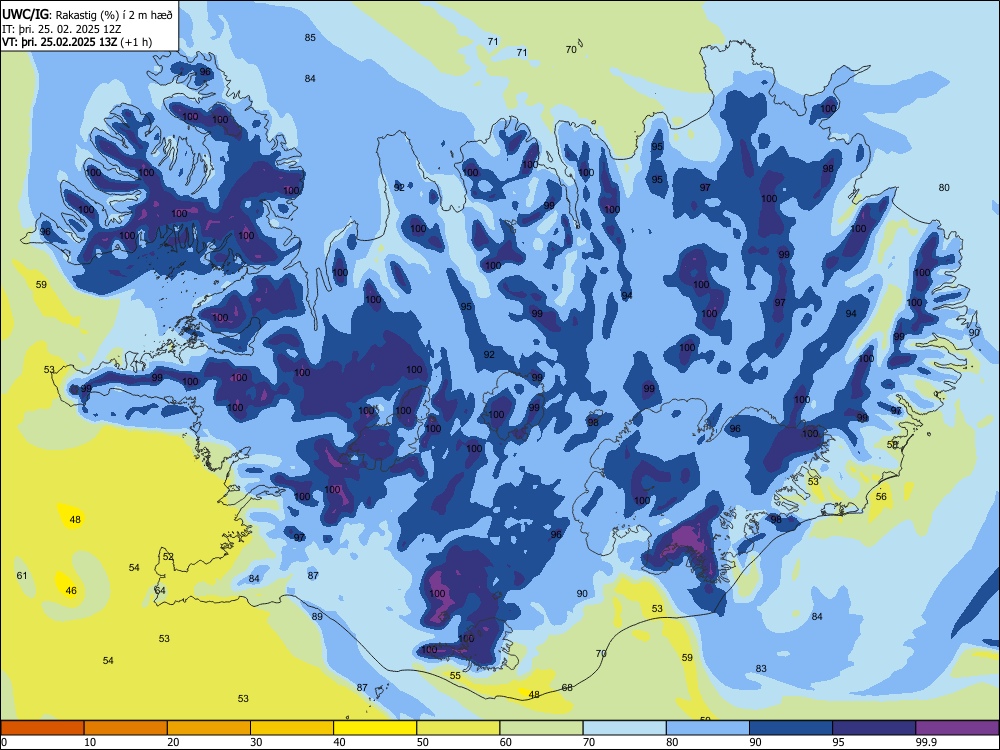Click the map value '56' on the map
The image size is (1000, 750).
(881, 497)
